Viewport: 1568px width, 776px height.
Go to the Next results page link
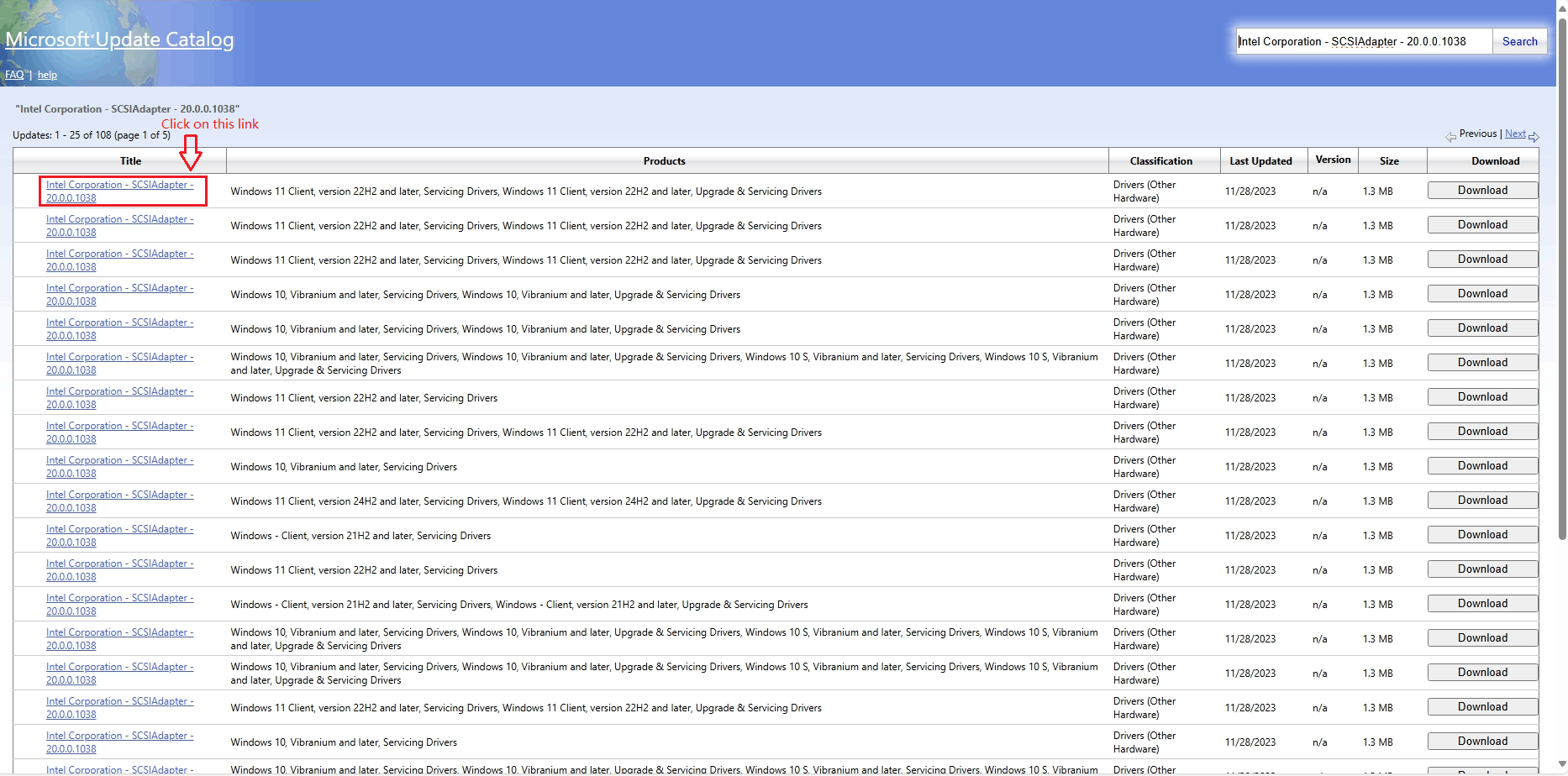[1515, 134]
